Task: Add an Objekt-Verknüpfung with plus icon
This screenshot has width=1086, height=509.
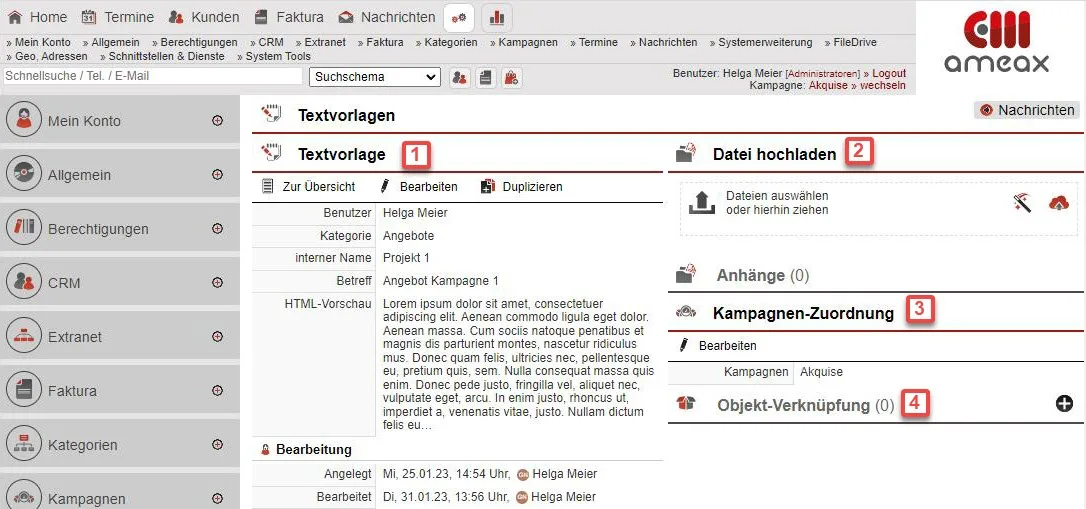Action: click(x=1064, y=404)
